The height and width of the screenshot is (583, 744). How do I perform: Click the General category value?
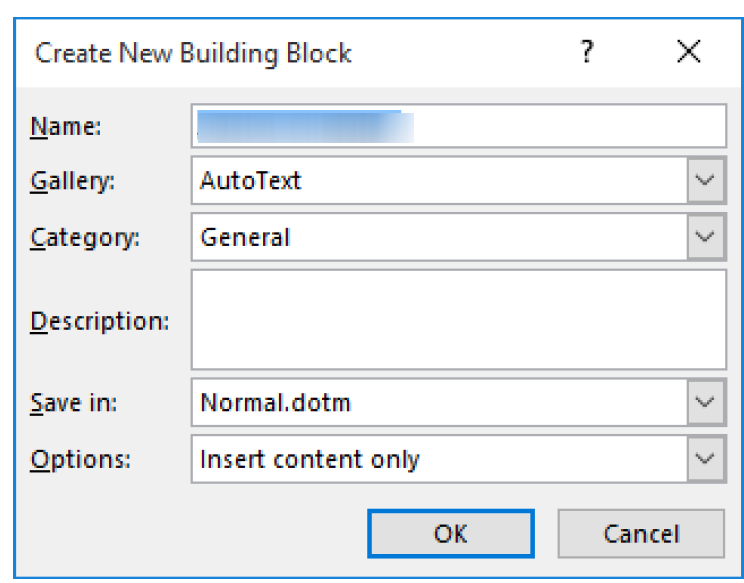pyautogui.click(x=245, y=237)
